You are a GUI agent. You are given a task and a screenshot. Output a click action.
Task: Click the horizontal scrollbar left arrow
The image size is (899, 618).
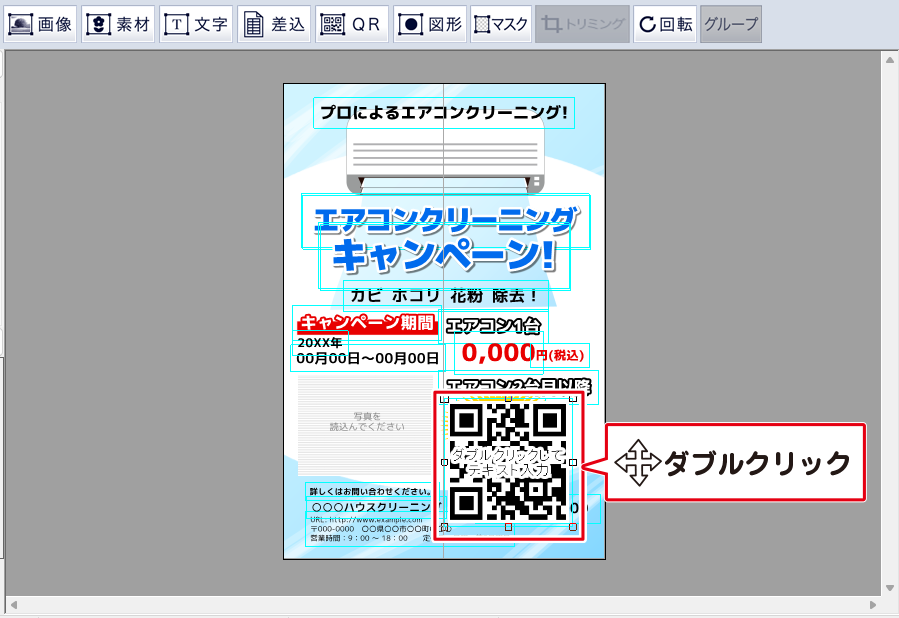(x=13, y=605)
